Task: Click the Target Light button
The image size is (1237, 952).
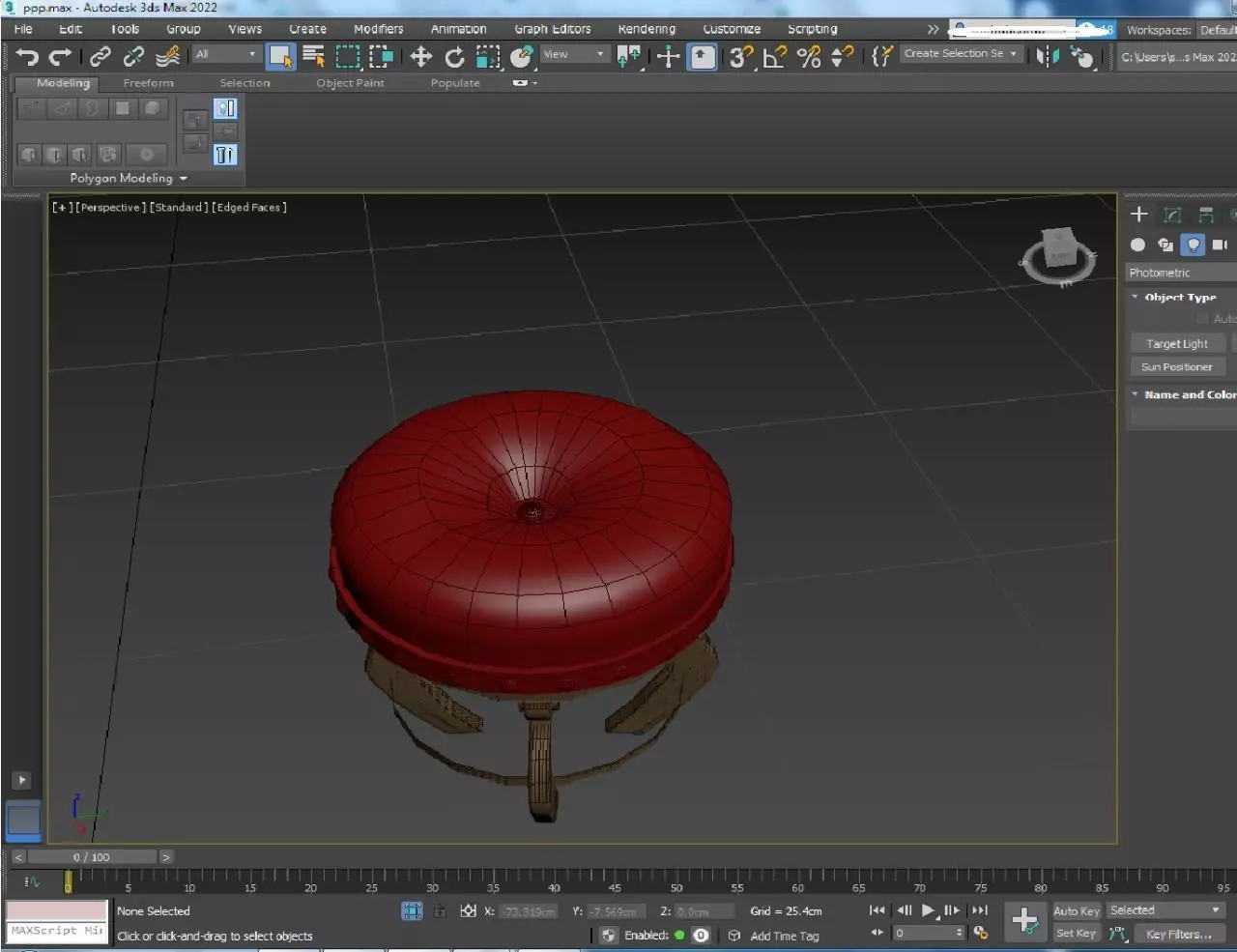Action: coord(1177,343)
